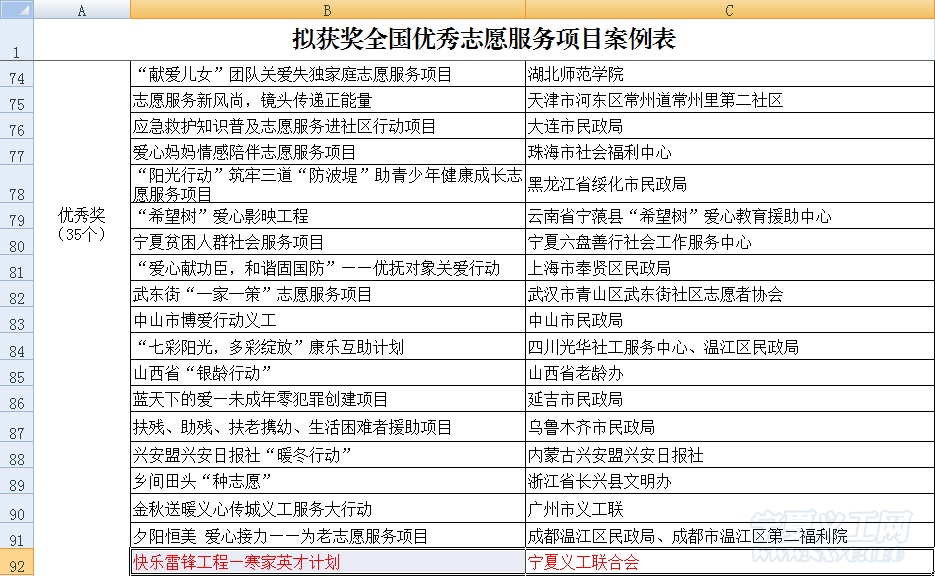Select cell 宁夏六盘善行社会工作服务中心
Screen dimensions: 935x576
pos(730,242)
